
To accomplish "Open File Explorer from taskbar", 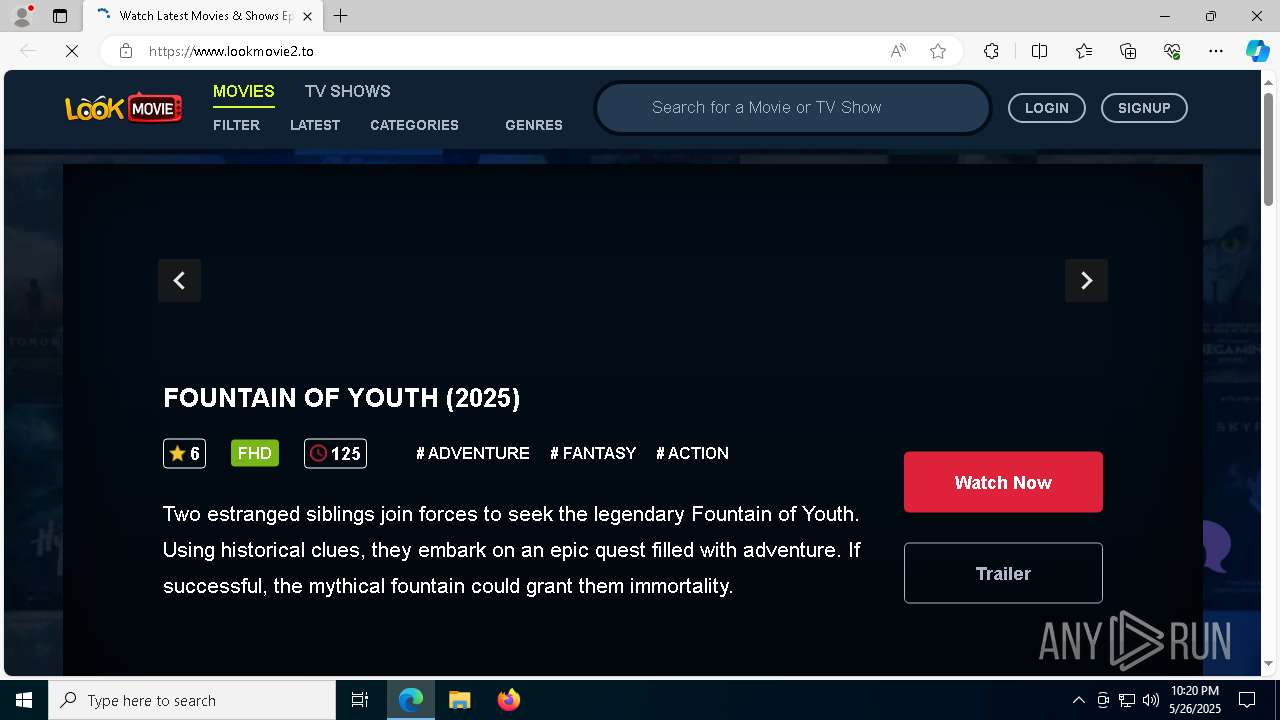I will 460,700.
